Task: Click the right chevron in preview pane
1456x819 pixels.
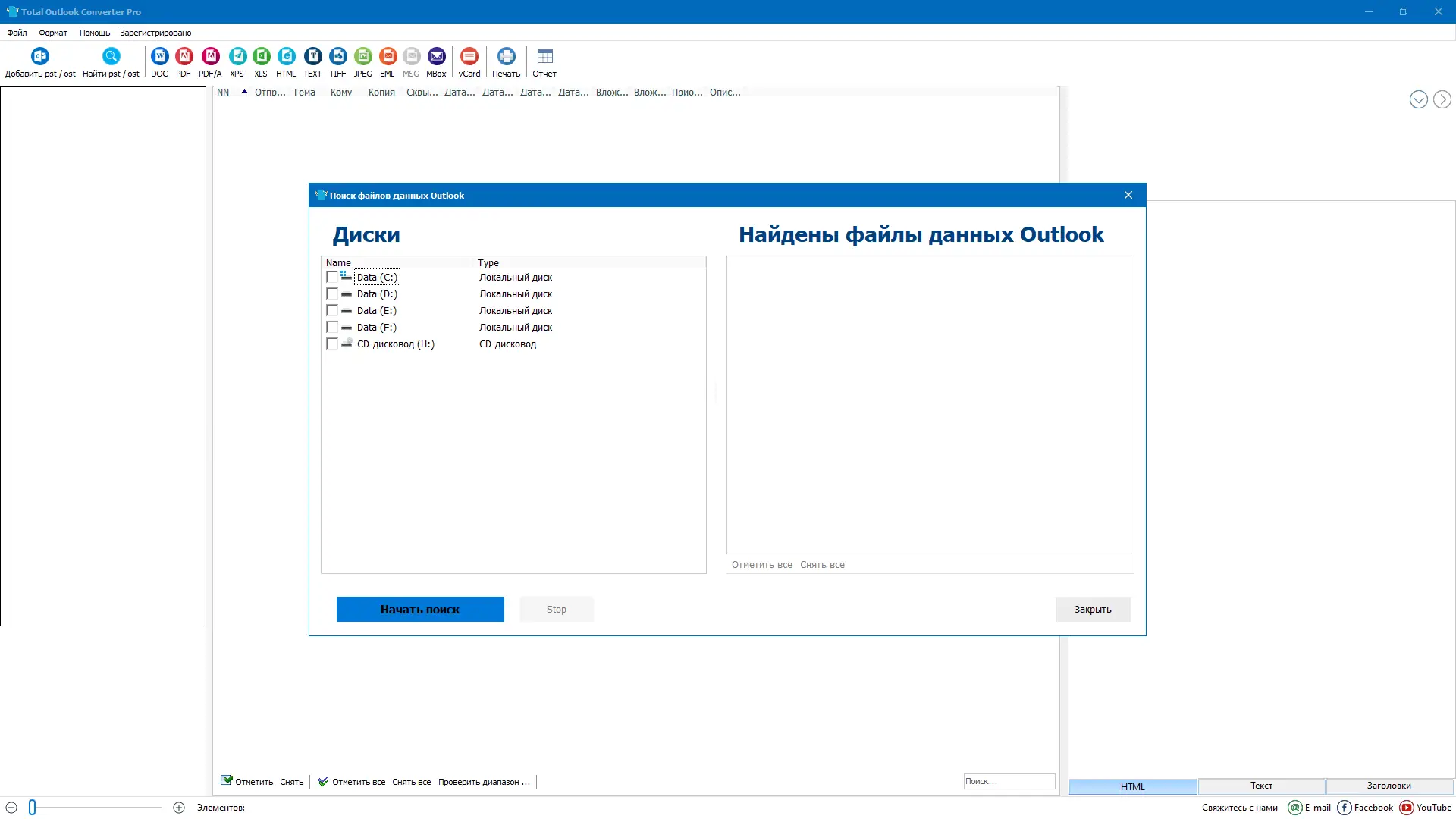Action: [1442, 99]
